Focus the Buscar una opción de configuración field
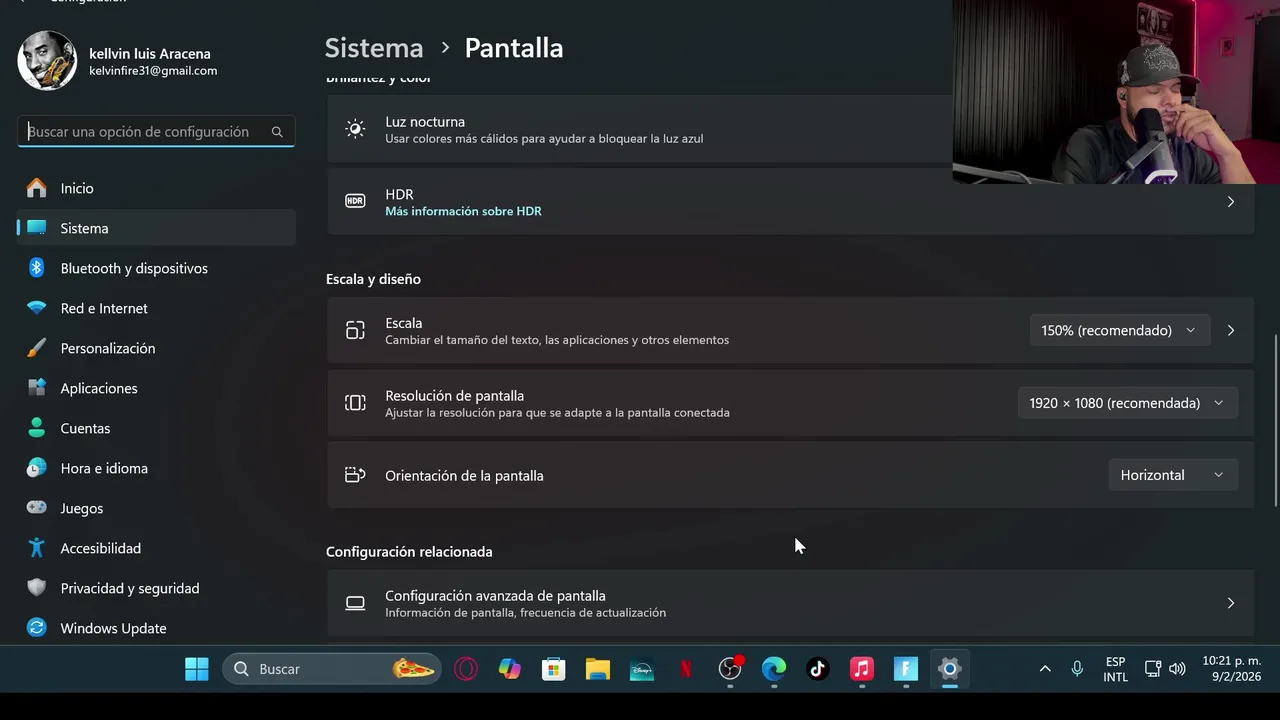Screen dimensions: 1280x720 point(156,132)
